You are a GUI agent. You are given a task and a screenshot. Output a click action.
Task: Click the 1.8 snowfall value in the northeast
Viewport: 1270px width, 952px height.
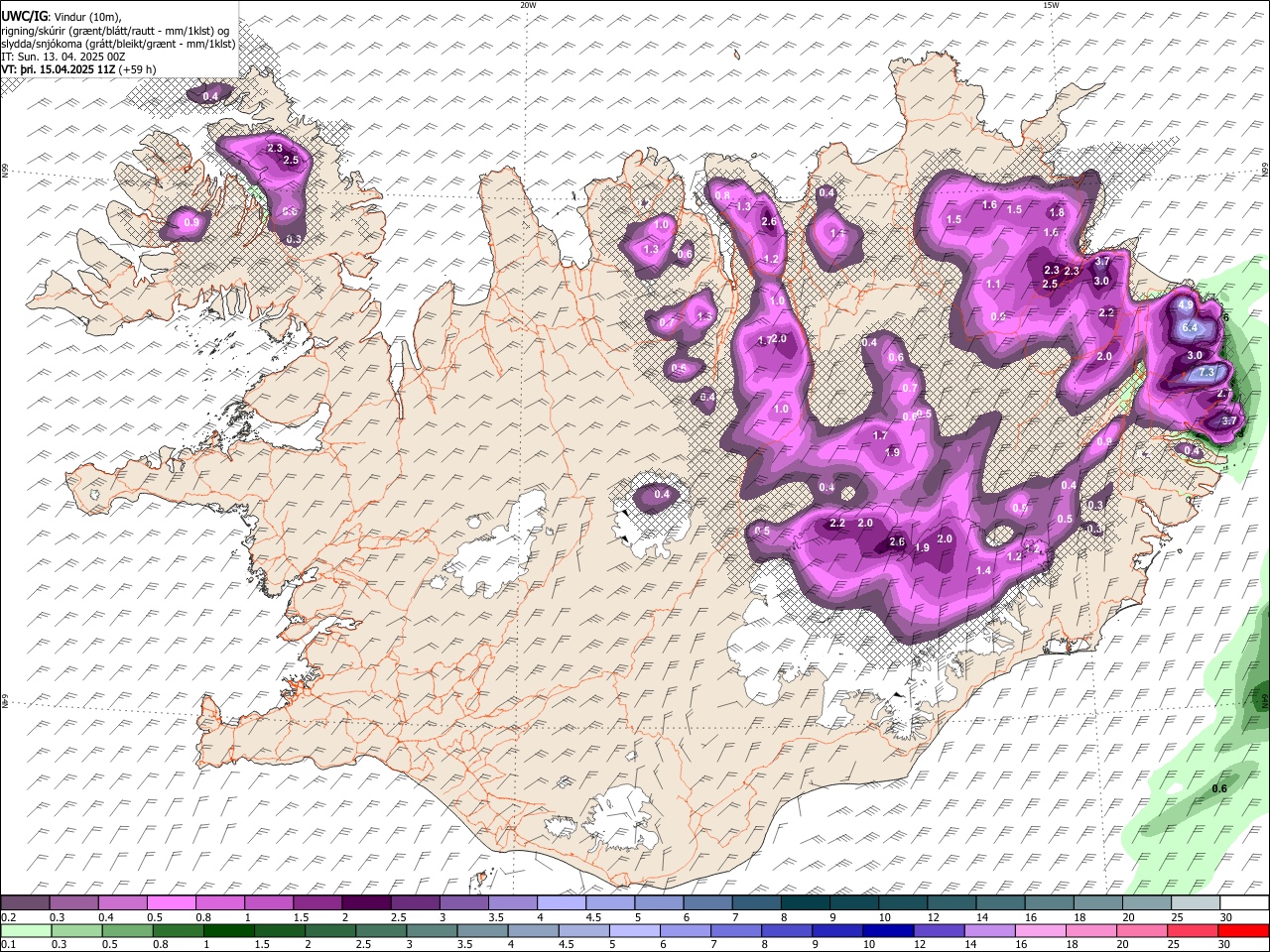1057,212
